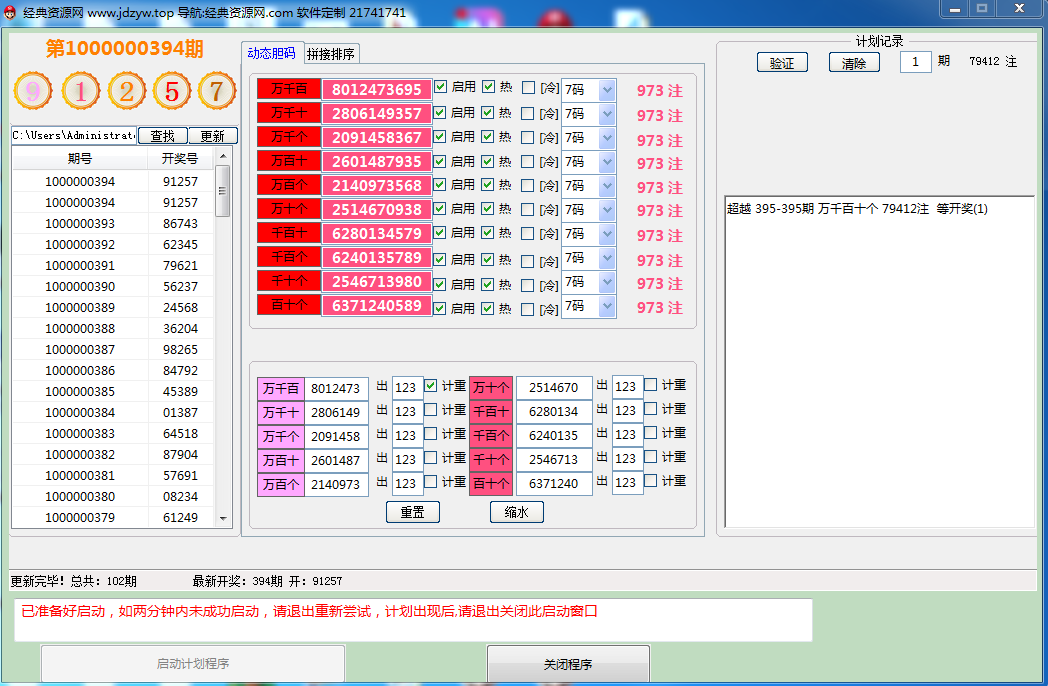Viewport: 1048px width, 686px height.
Task: Click the up arrow of draw history scrollbar
Action: (x=223, y=156)
